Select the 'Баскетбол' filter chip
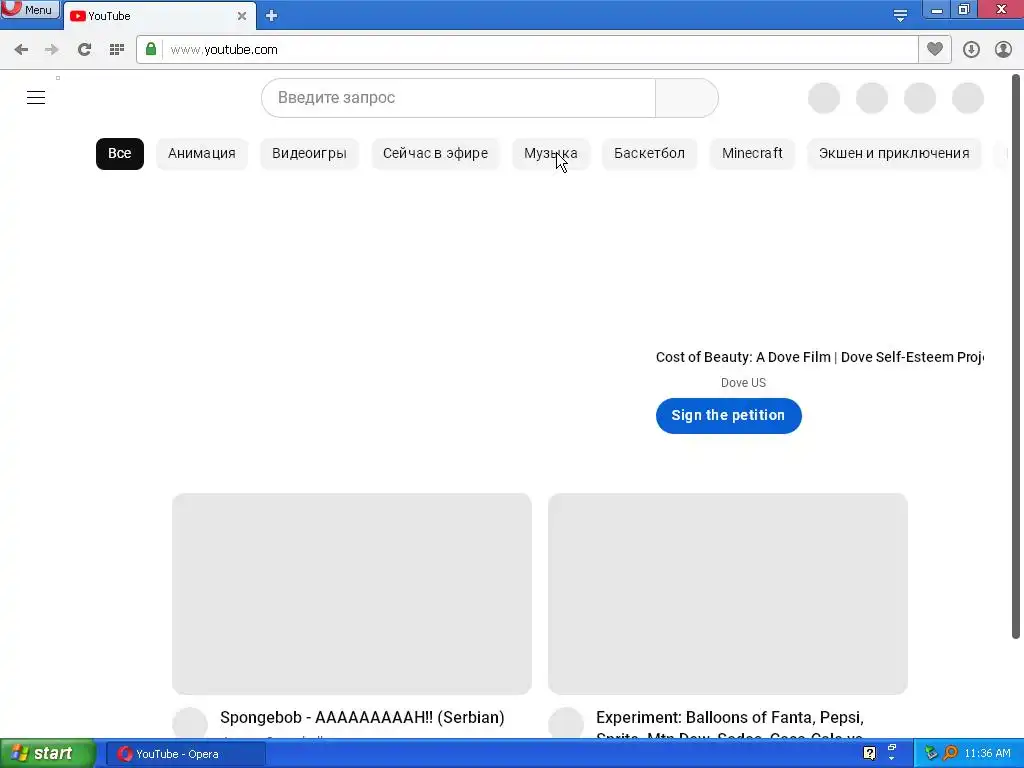The width and height of the screenshot is (1024, 768). [x=649, y=153]
